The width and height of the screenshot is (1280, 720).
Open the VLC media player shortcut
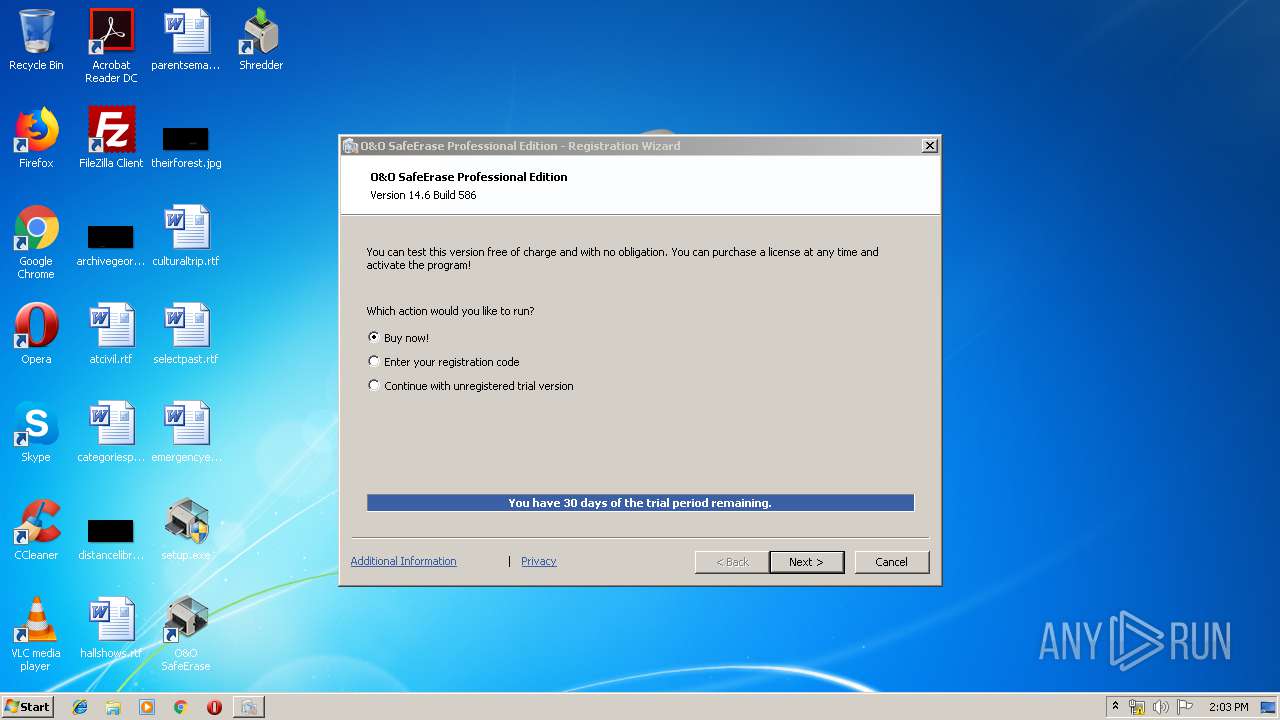(36, 634)
